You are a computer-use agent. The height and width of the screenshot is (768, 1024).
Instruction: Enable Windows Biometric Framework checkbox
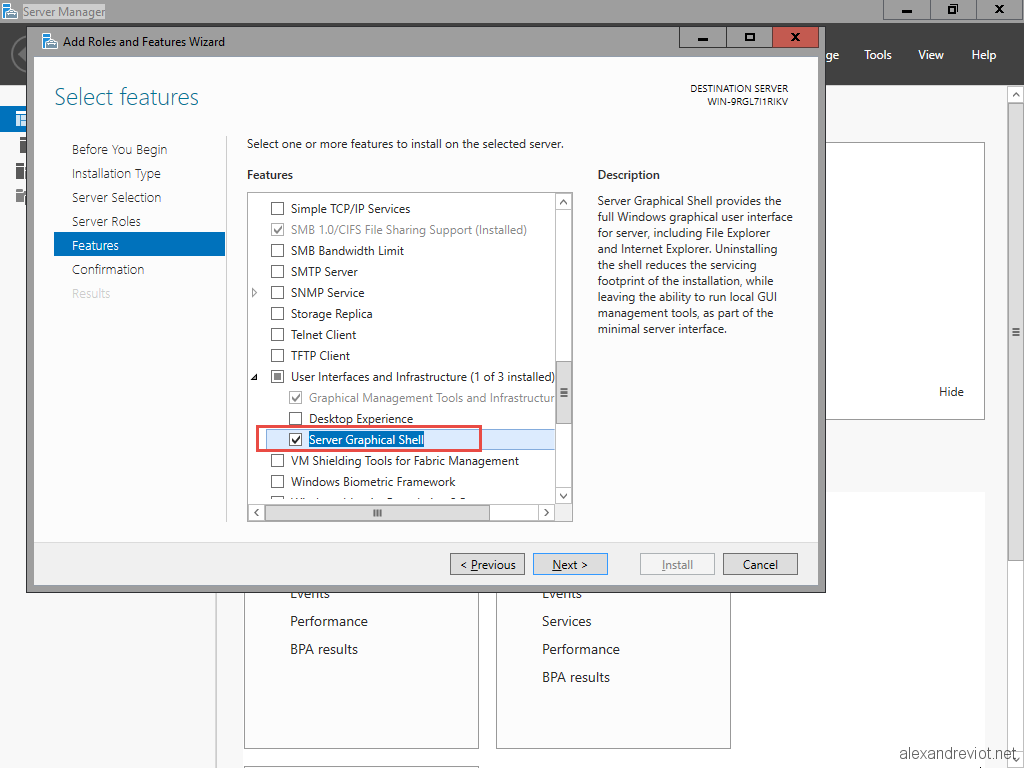click(278, 481)
